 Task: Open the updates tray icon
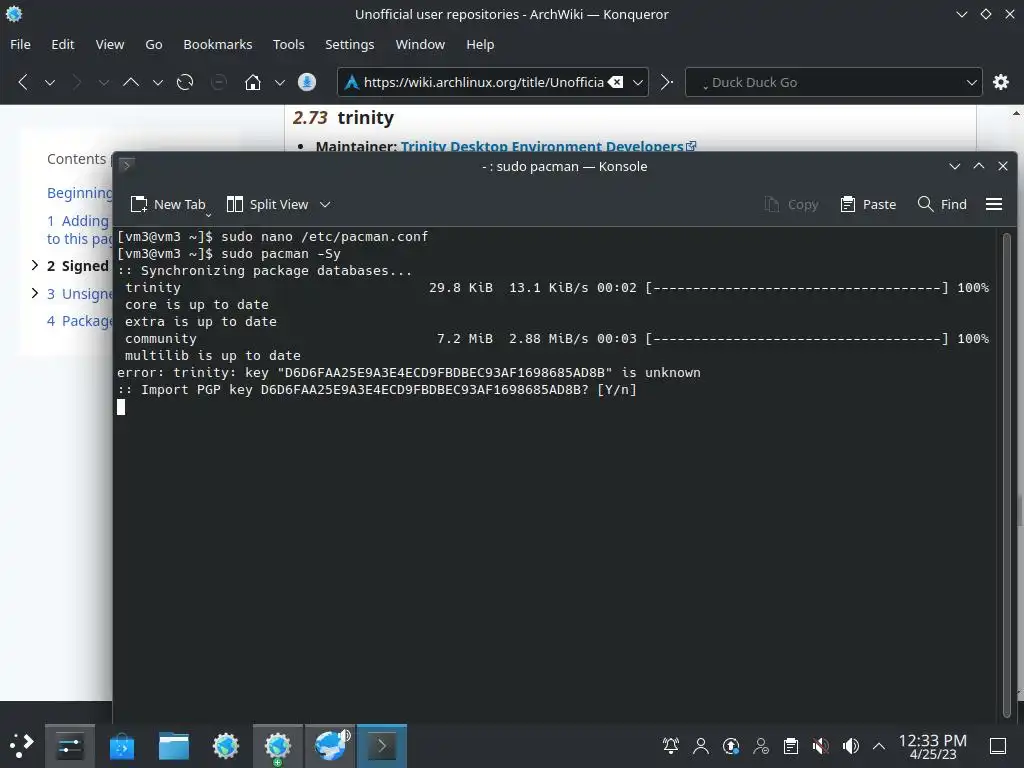(731, 745)
